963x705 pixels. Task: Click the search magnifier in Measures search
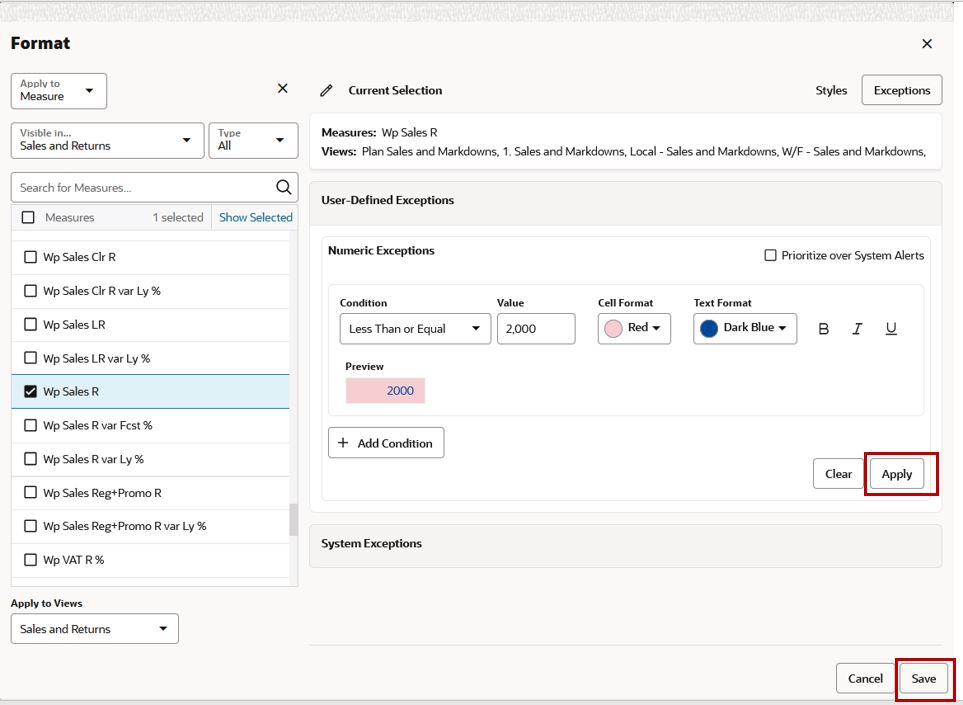[283, 187]
